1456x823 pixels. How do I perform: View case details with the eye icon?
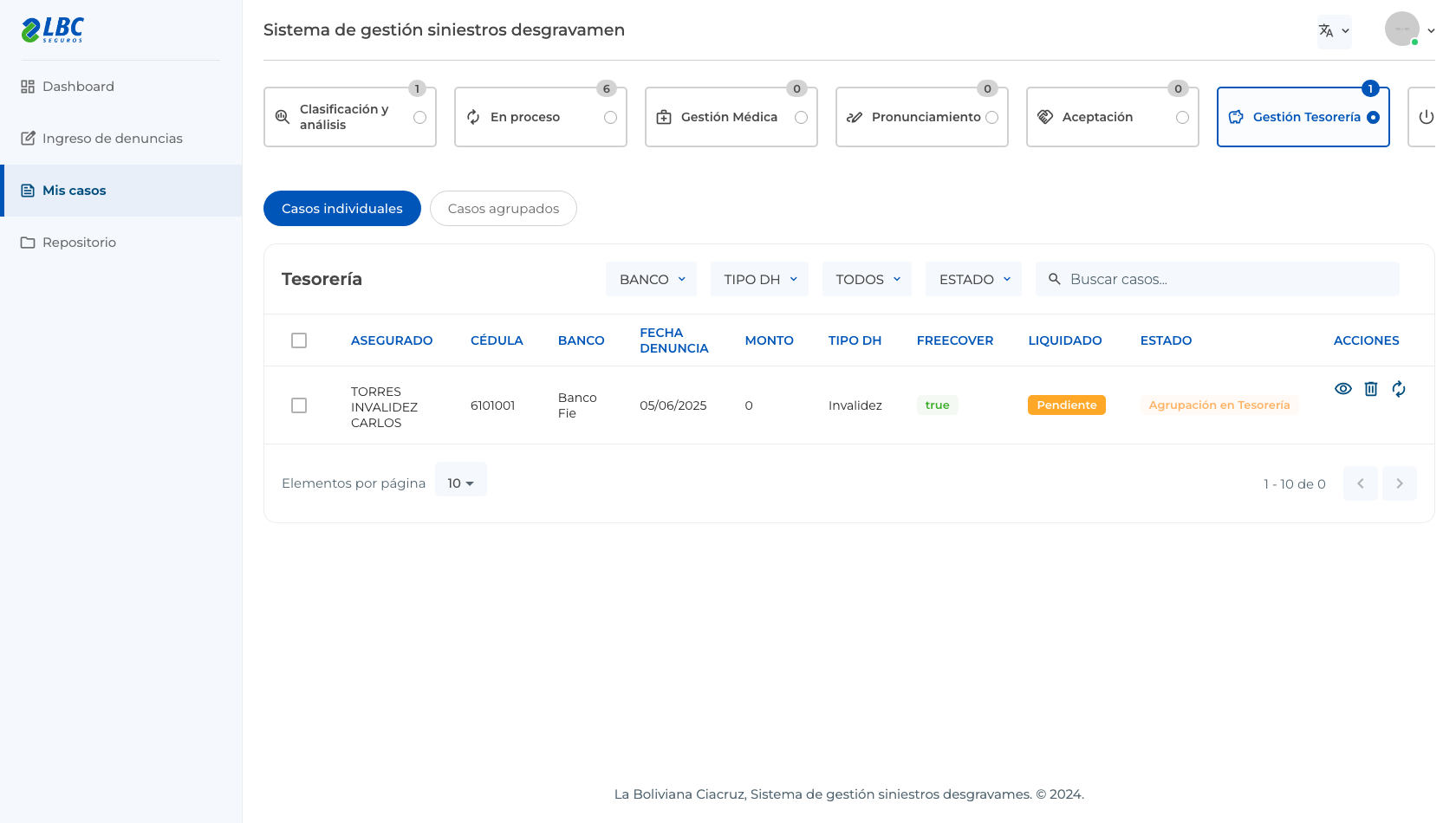pos(1343,389)
